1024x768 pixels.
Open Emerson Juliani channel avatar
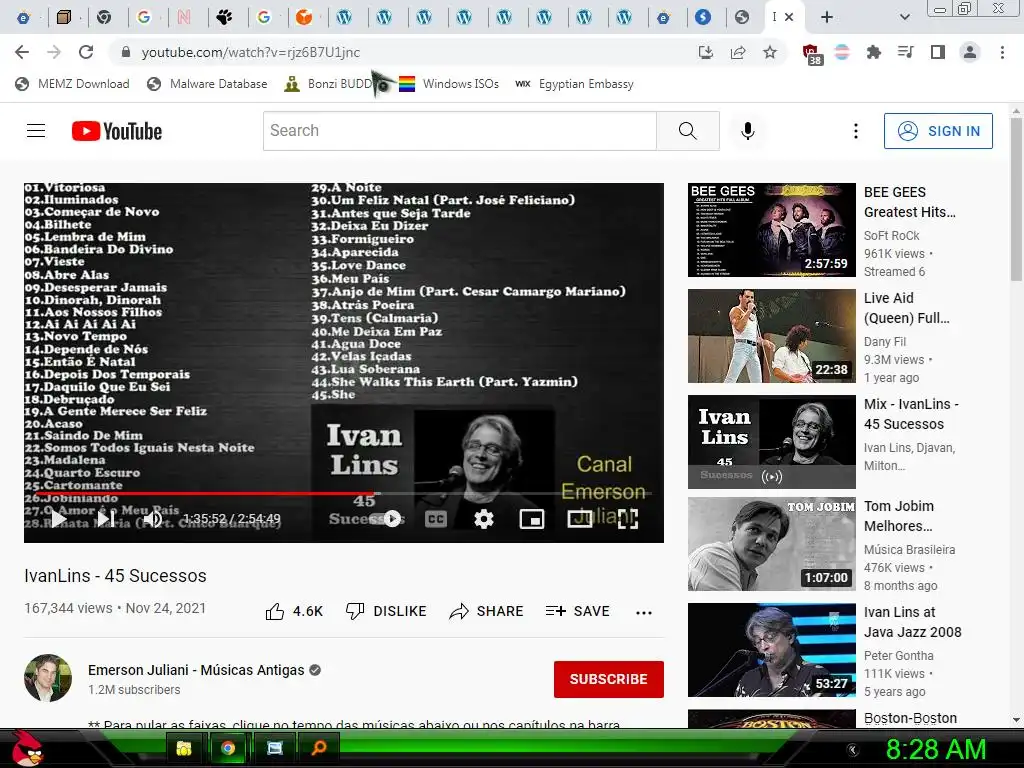pos(48,678)
